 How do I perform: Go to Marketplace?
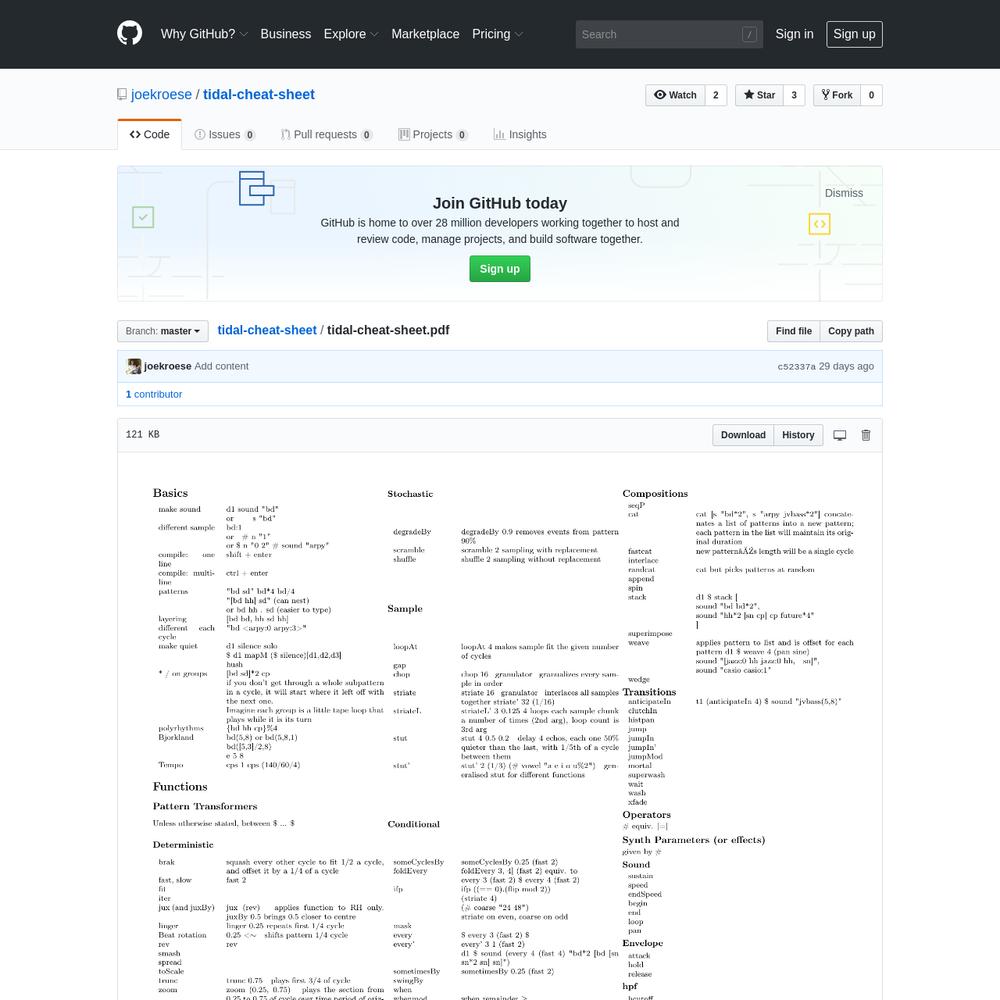tap(425, 34)
